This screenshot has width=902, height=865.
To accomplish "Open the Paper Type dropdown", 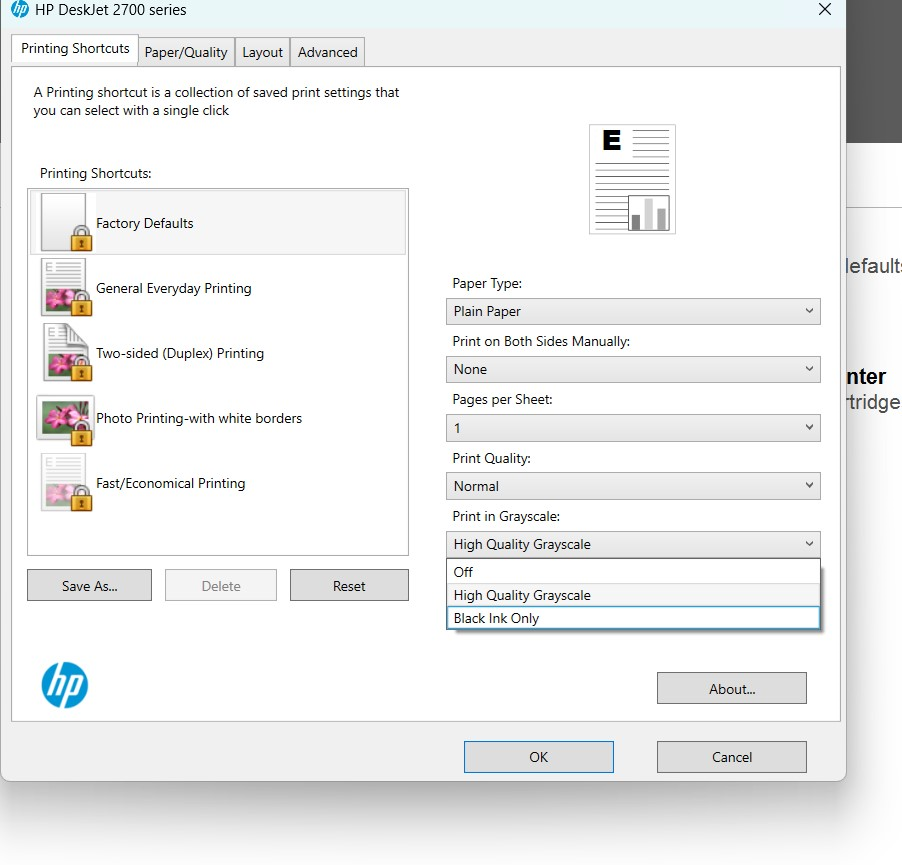I will [632, 311].
